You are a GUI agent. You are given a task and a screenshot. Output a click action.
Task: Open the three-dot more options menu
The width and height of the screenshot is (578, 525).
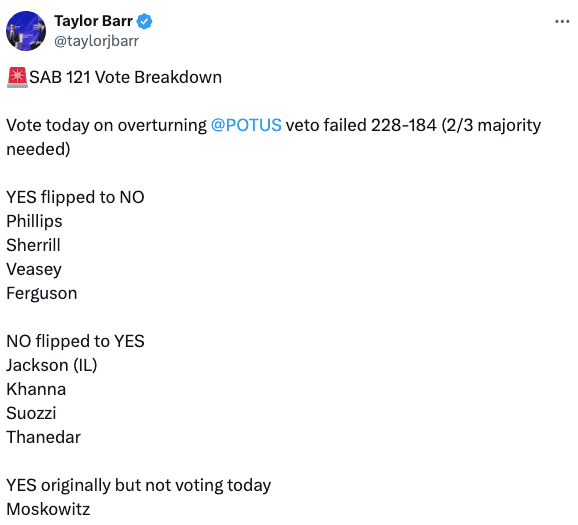click(x=562, y=22)
